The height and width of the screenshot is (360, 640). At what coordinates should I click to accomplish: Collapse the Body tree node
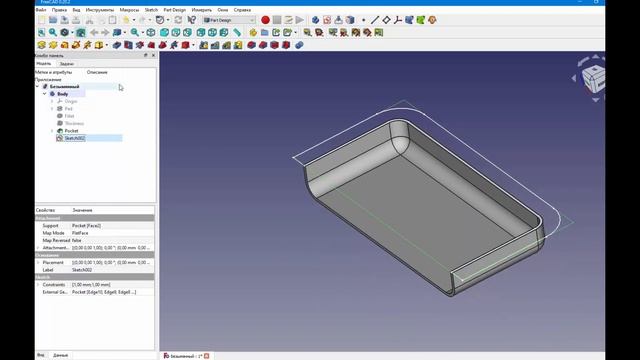45,94
